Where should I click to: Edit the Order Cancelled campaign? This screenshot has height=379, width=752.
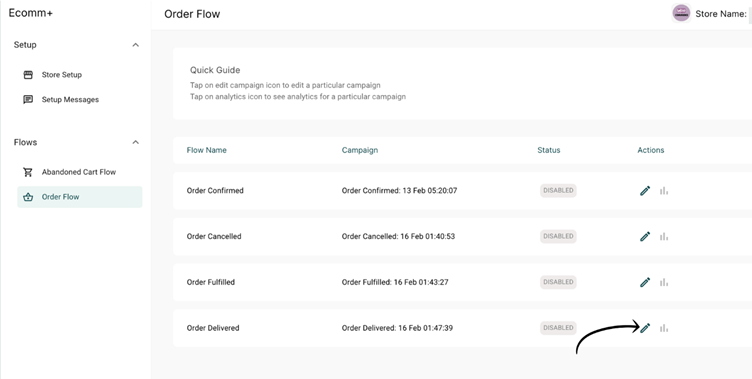[645, 237]
